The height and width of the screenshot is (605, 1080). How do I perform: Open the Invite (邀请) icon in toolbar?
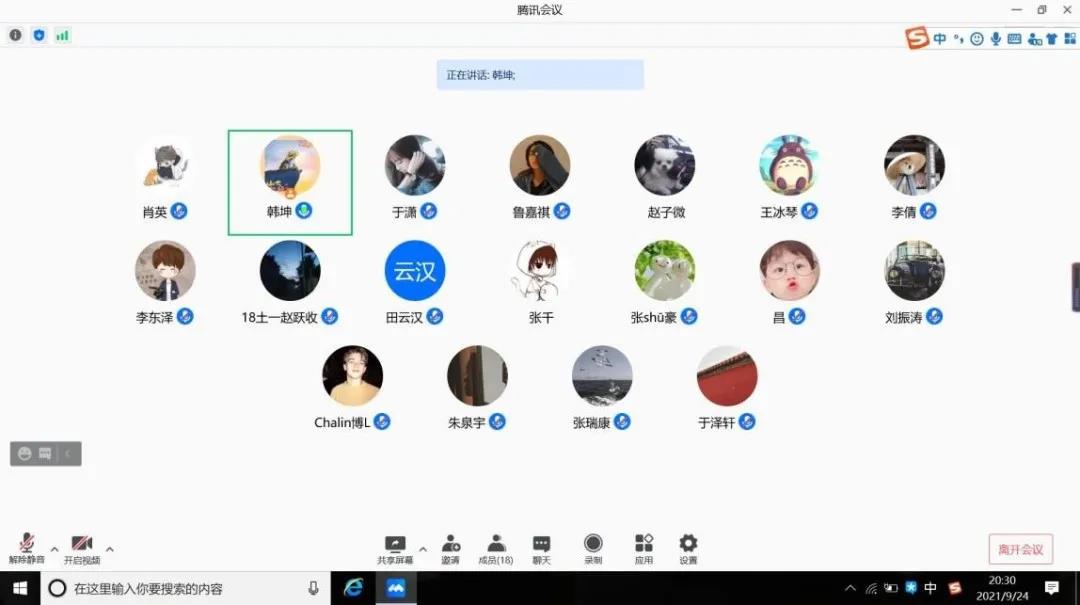[450, 545]
